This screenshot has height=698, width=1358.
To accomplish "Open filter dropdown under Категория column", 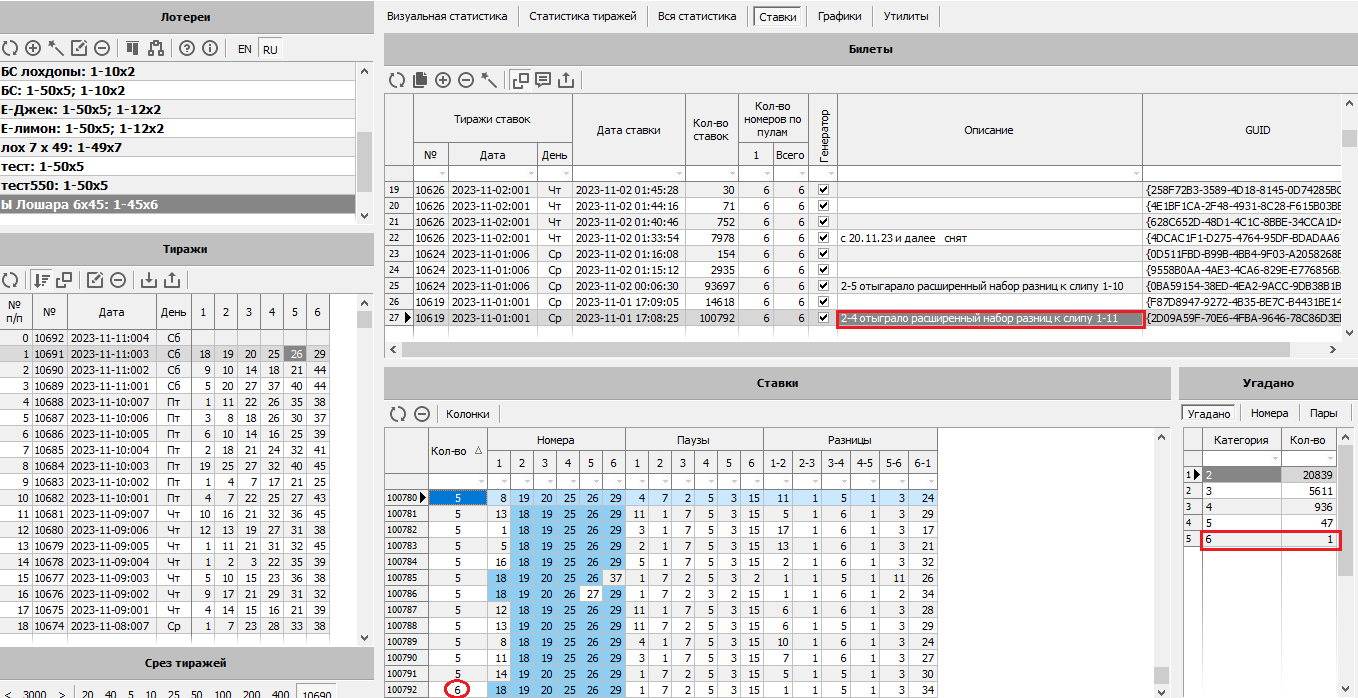I will (x=1274, y=457).
